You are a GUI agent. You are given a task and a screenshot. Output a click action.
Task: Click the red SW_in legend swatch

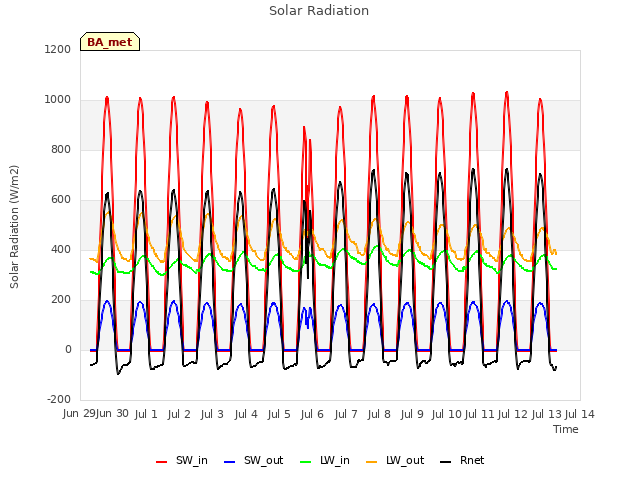tap(162, 462)
